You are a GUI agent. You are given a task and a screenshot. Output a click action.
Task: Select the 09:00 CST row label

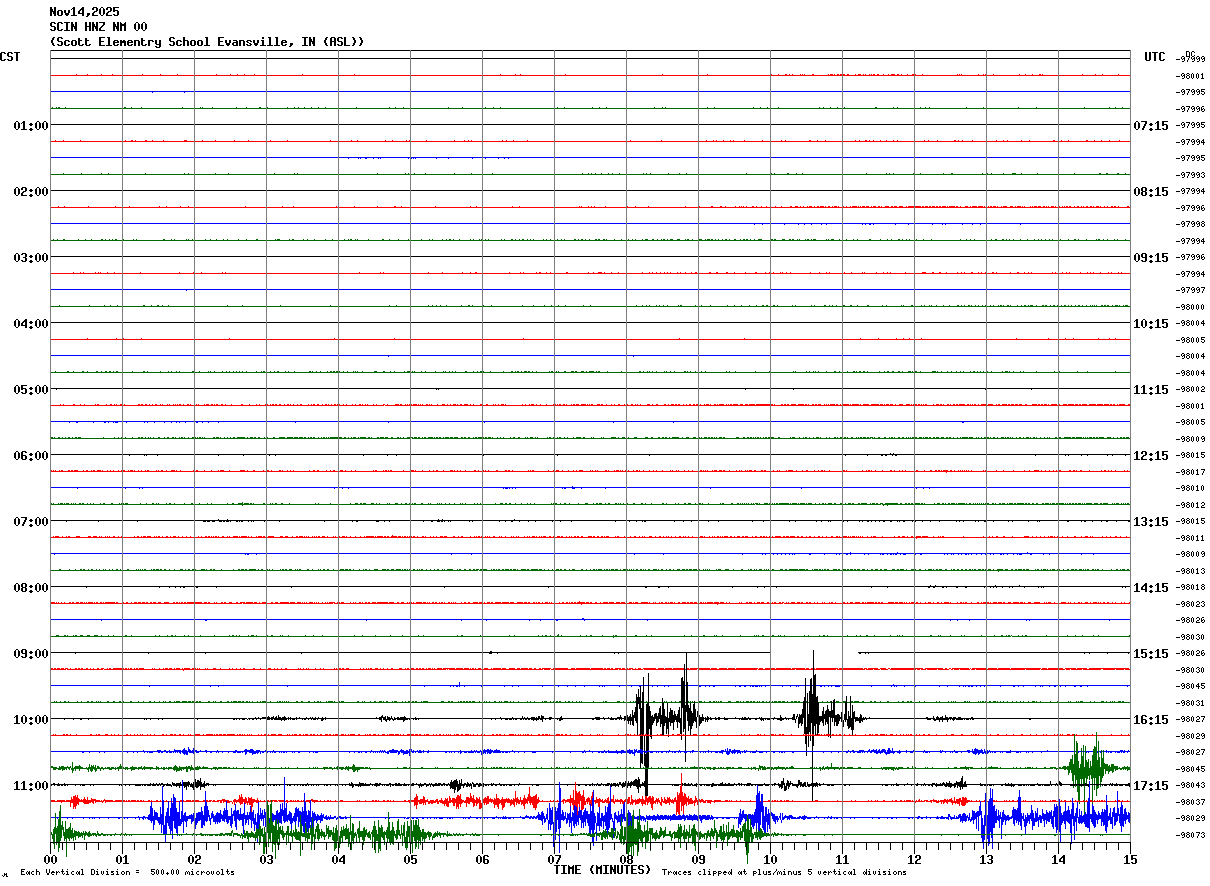[x=30, y=653]
